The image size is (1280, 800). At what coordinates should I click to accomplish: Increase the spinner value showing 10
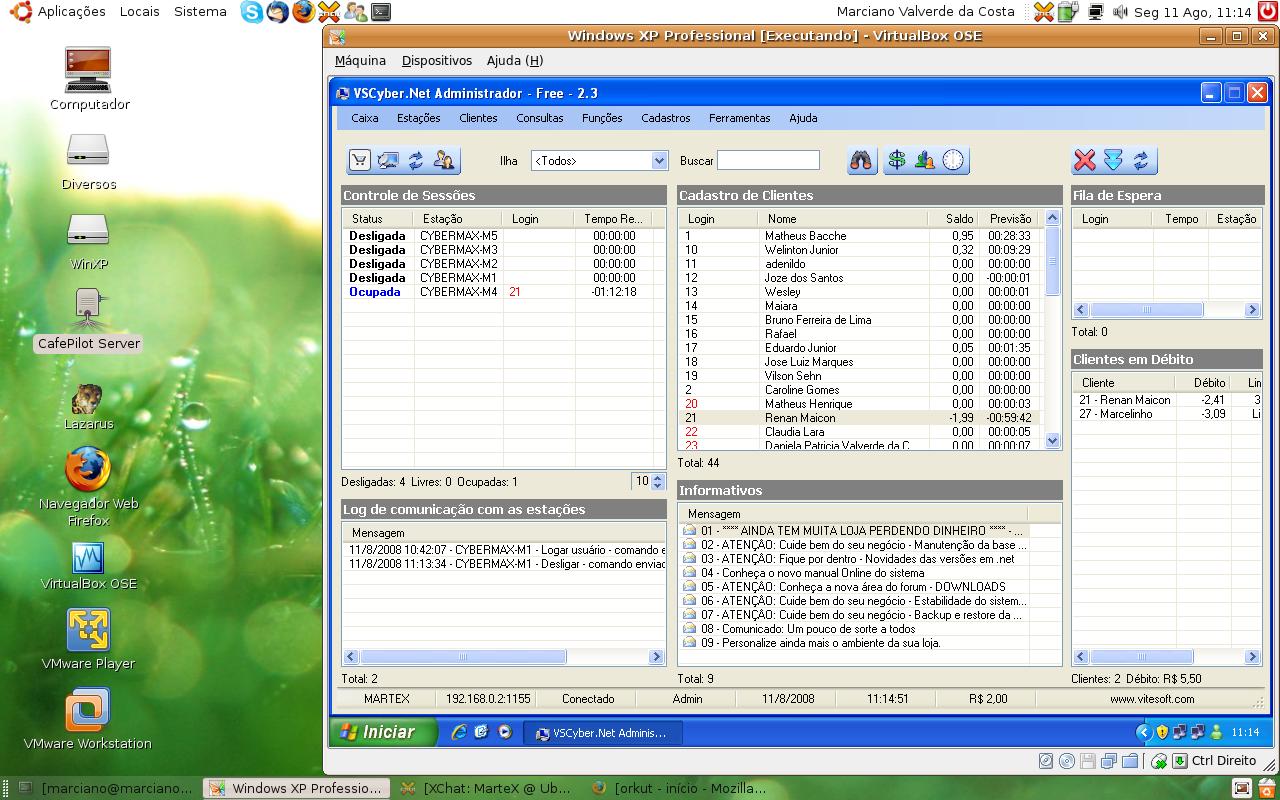click(657, 477)
